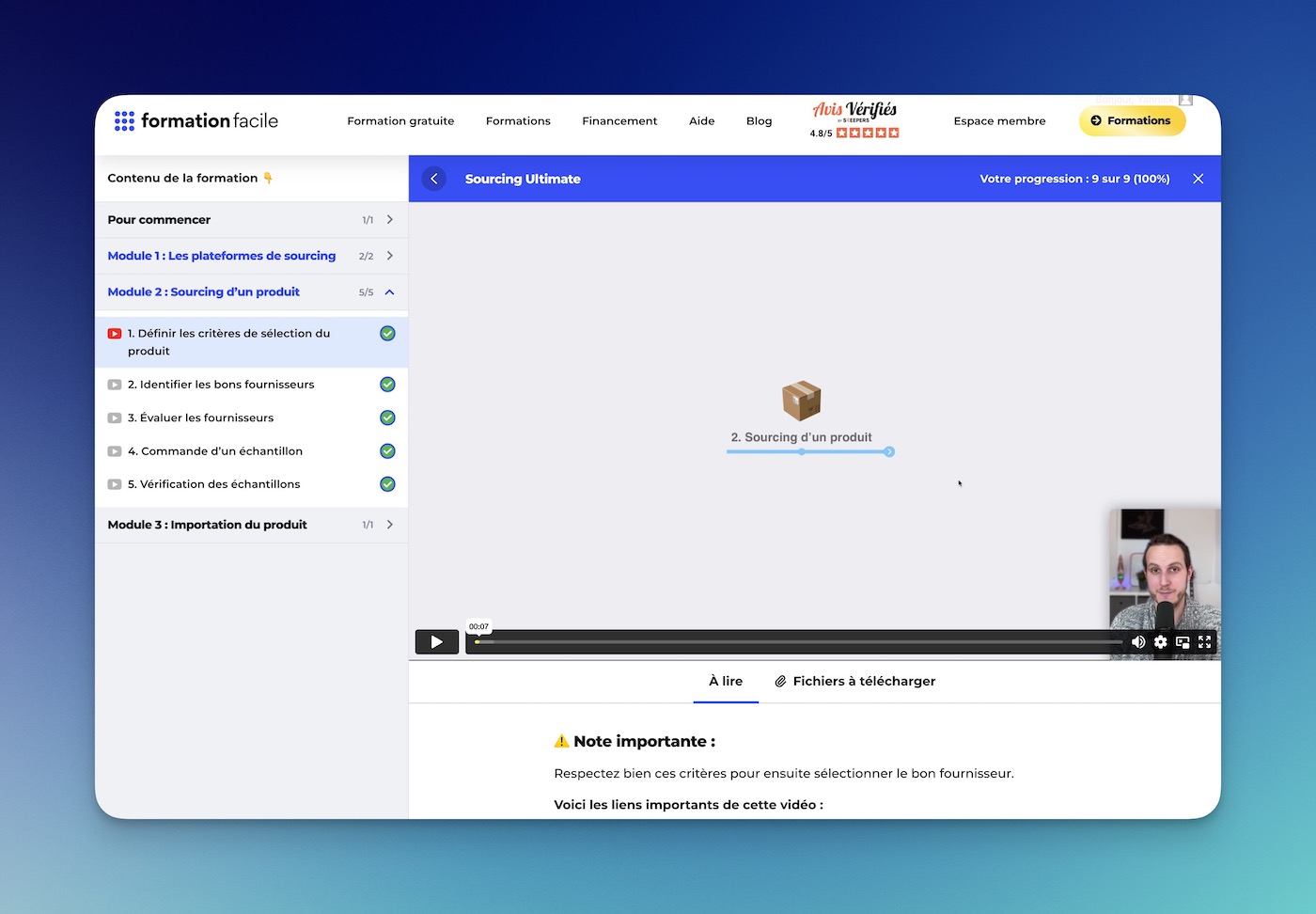Collapse Module 2: Sourcing d'un produit
The width and height of the screenshot is (1316, 914).
(x=389, y=292)
